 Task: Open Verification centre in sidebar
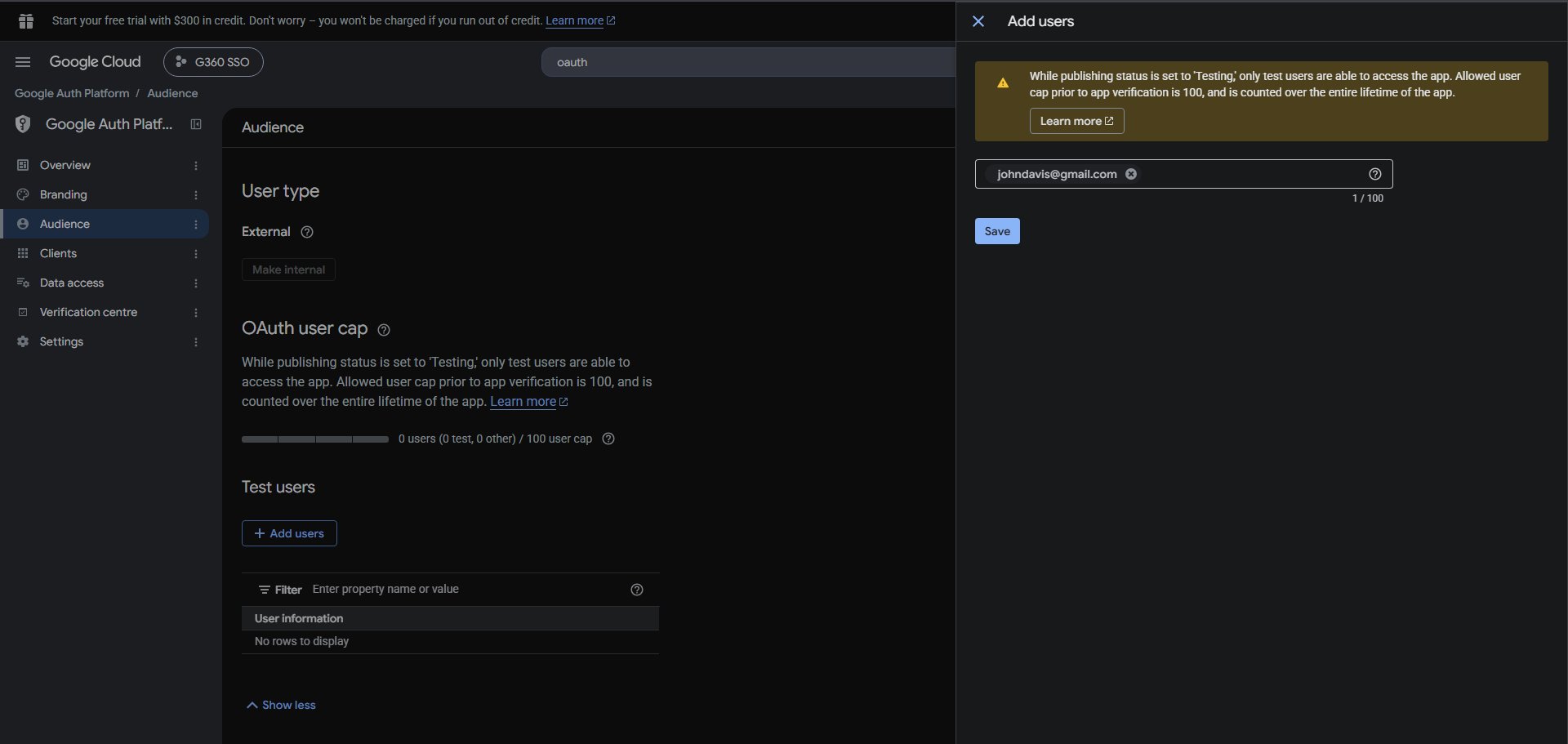pyautogui.click(x=105, y=312)
